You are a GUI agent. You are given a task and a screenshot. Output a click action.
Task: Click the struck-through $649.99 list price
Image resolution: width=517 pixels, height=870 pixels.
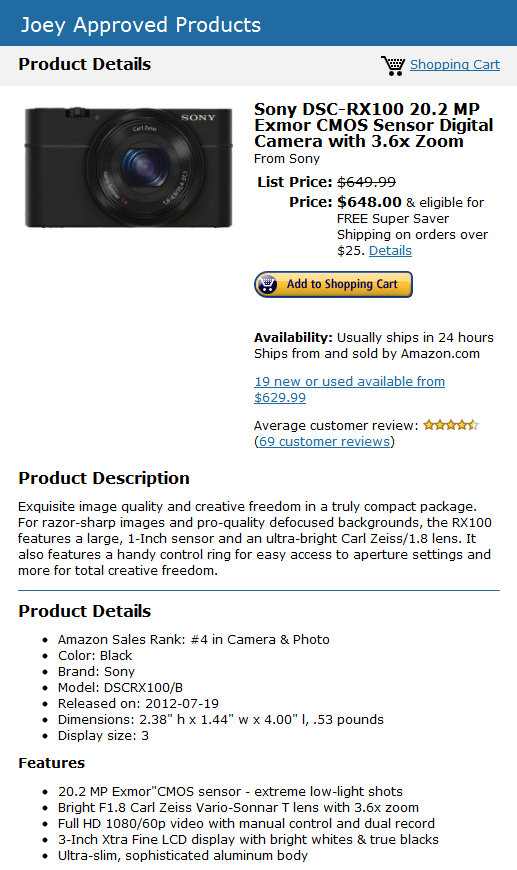[x=367, y=182]
